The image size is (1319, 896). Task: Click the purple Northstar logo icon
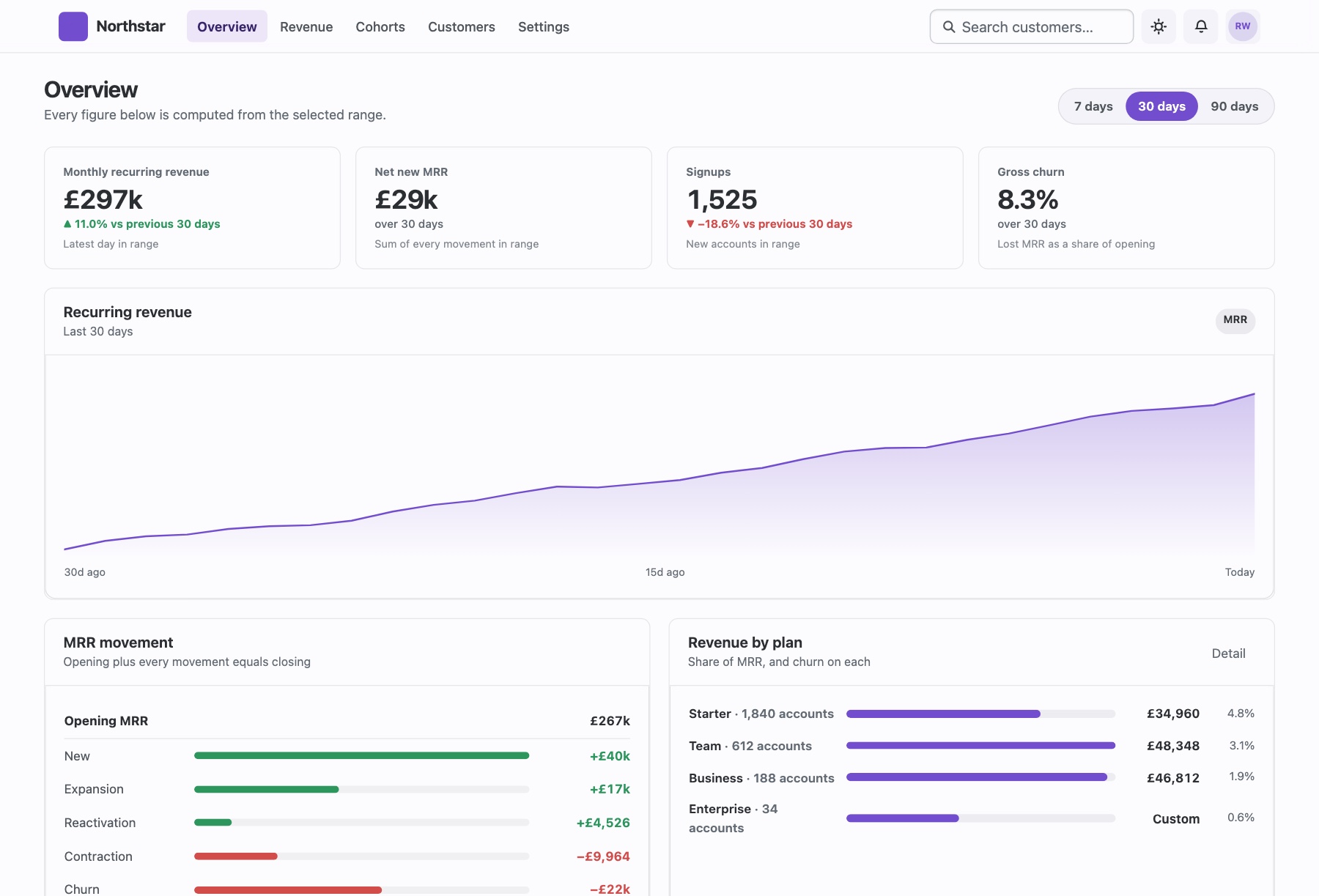pos(73,26)
